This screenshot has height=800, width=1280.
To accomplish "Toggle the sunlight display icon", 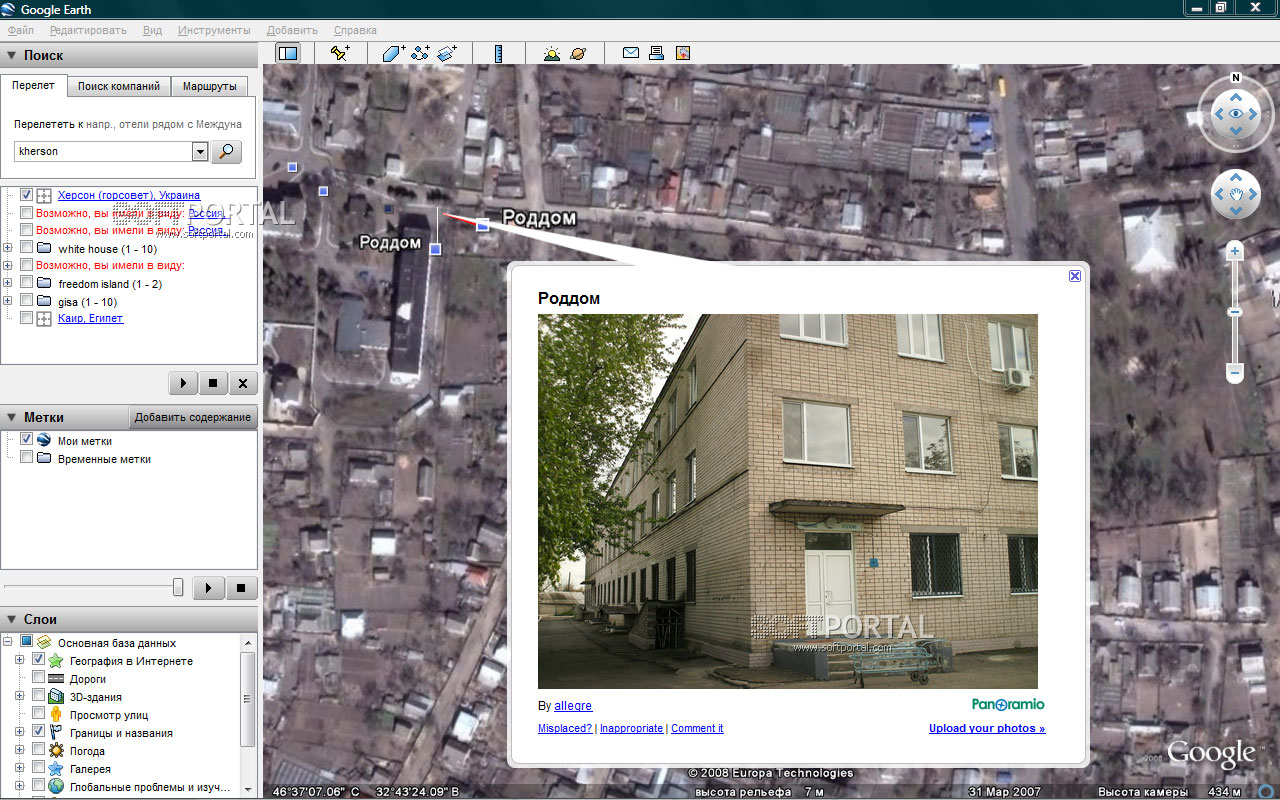I will tap(552, 53).
